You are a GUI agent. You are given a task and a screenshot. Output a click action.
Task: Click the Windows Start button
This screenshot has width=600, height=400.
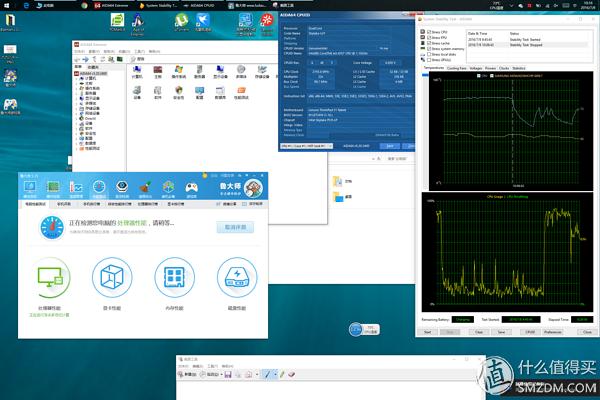click(7, 5)
